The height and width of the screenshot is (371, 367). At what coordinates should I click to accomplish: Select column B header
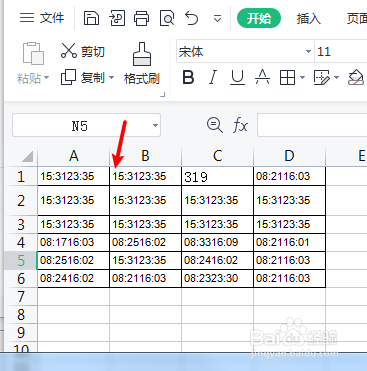point(145,156)
